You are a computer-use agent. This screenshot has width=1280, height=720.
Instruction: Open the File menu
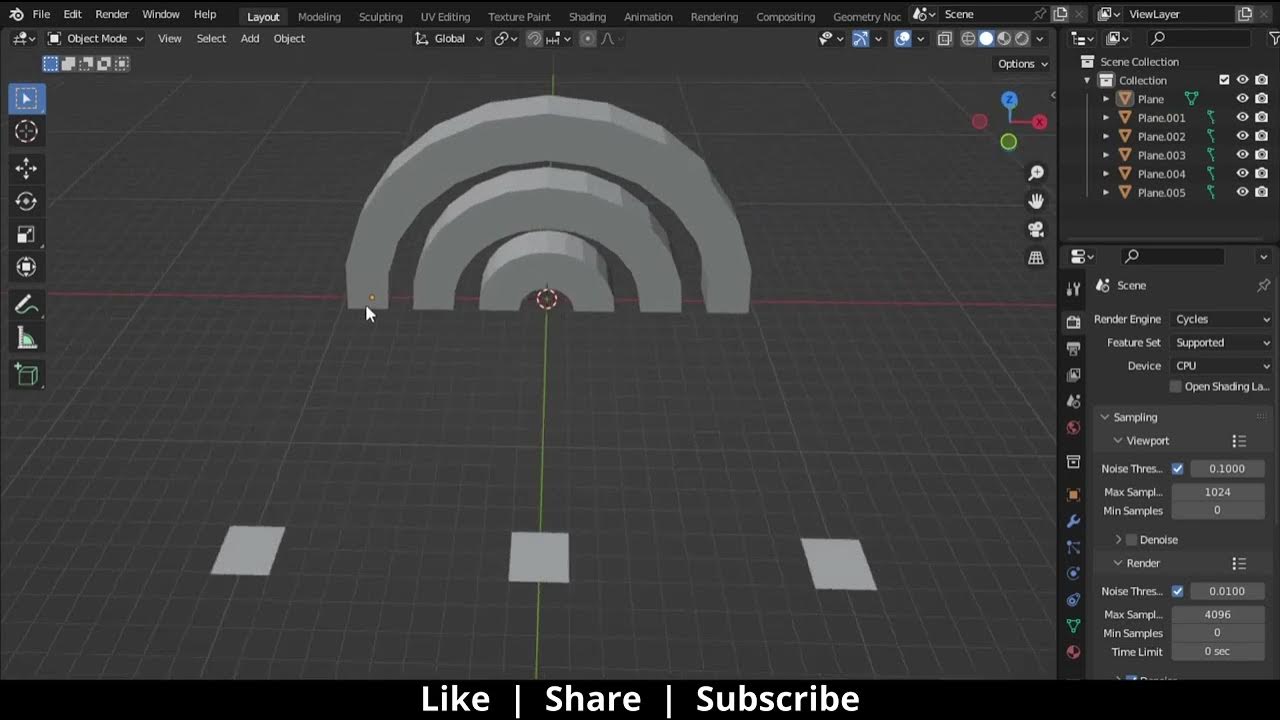pos(41,14)
